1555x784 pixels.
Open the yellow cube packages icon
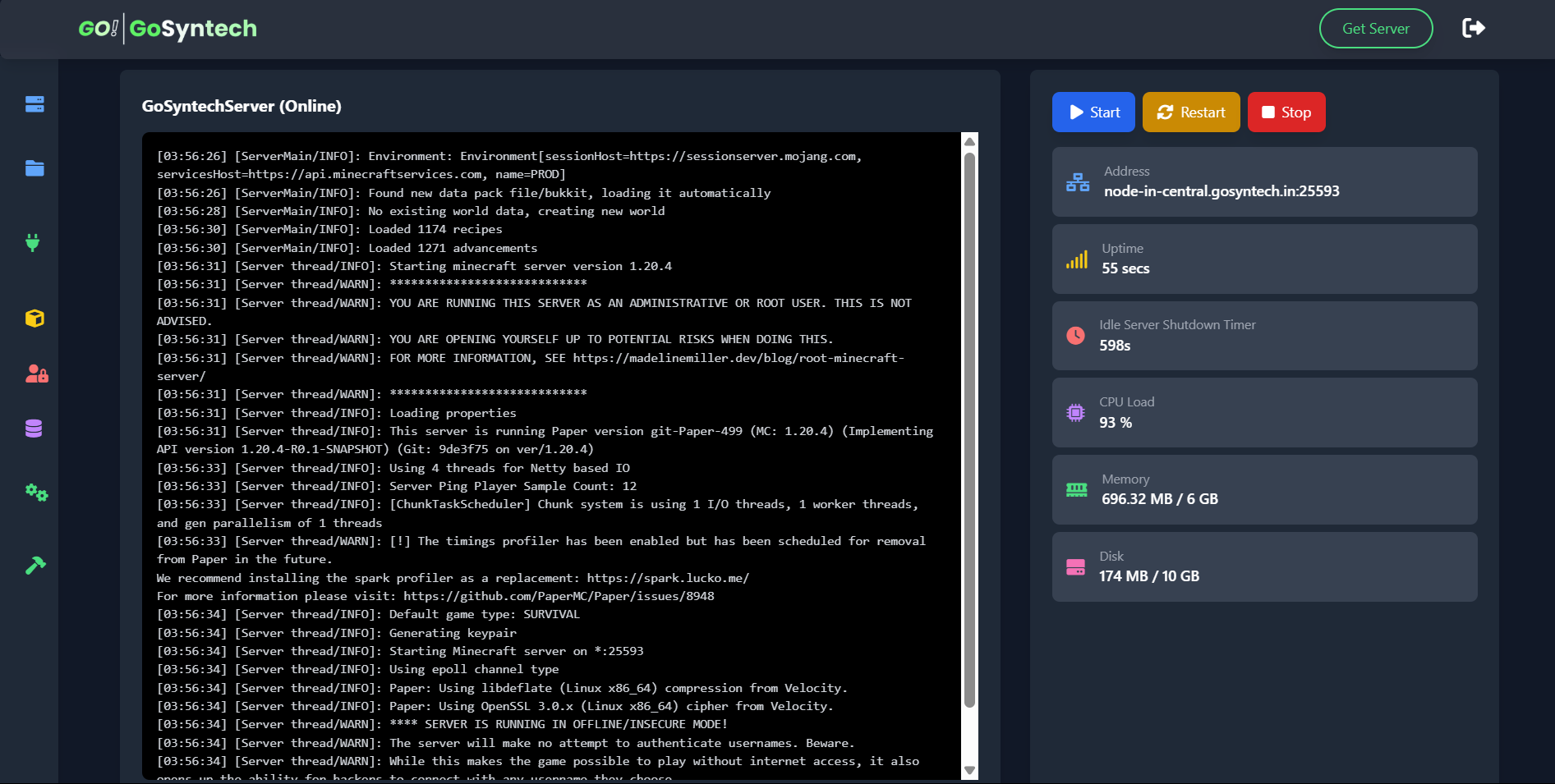(35, 318)
